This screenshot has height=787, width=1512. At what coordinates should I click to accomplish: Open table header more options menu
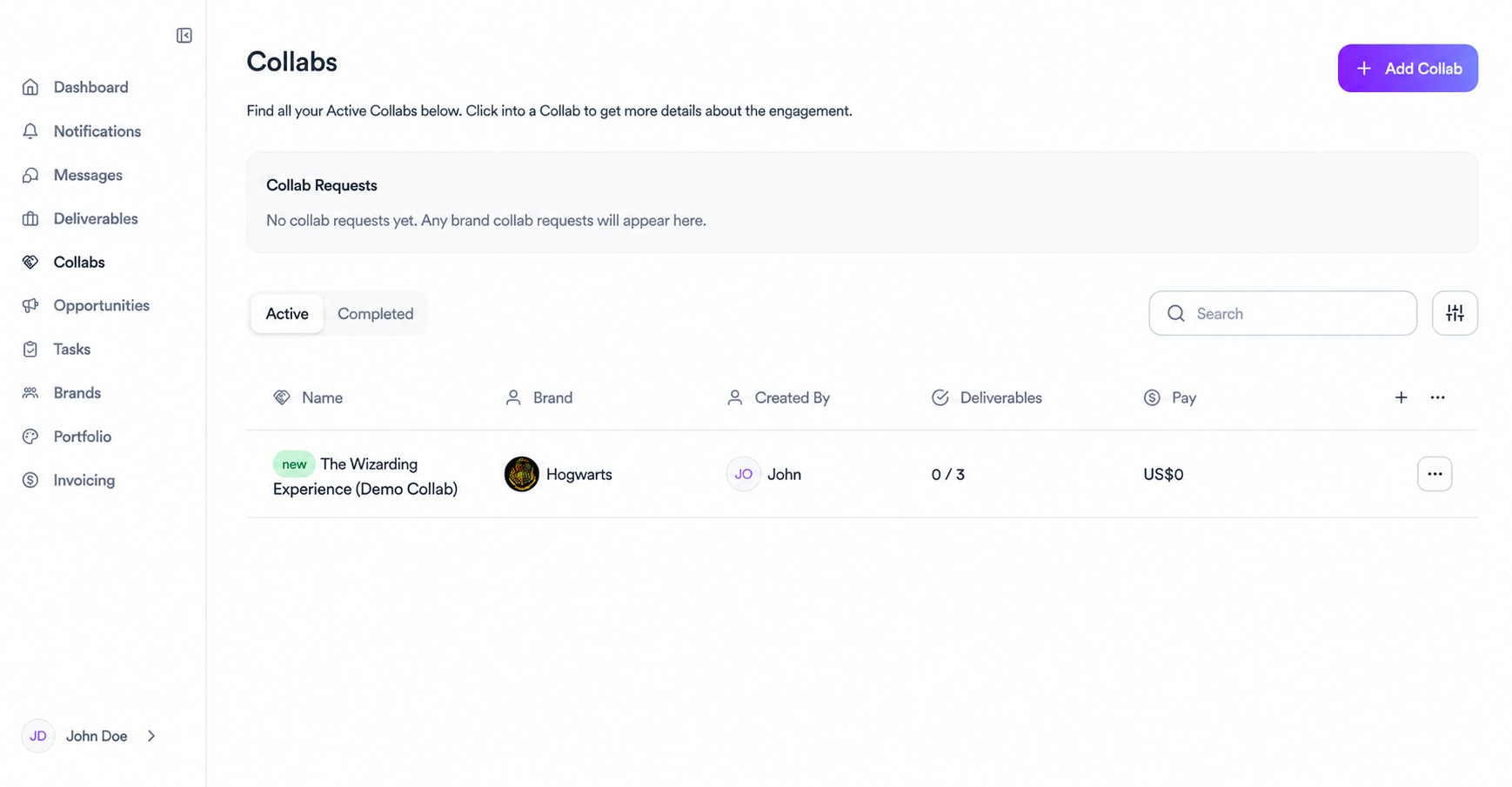tap(1437, 397)
